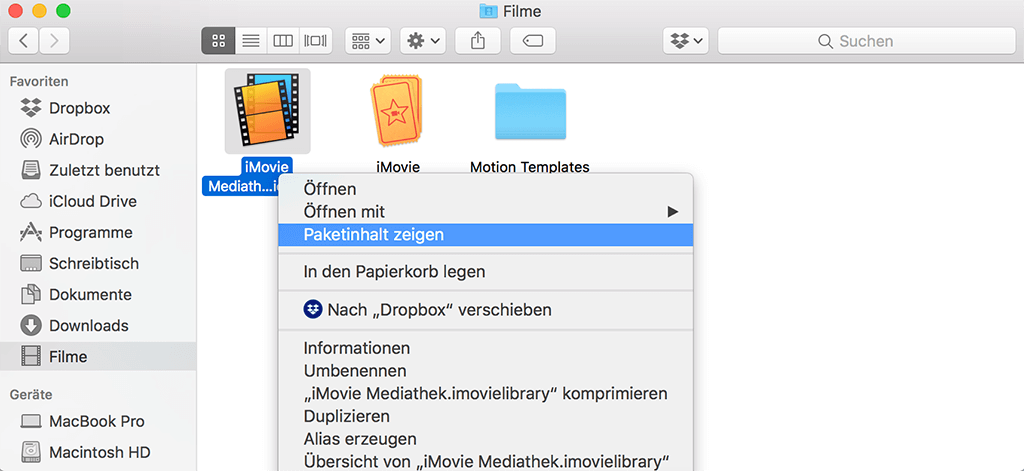
Task: Click the Edit Tags toolbar button
Action: pos(533,41)
